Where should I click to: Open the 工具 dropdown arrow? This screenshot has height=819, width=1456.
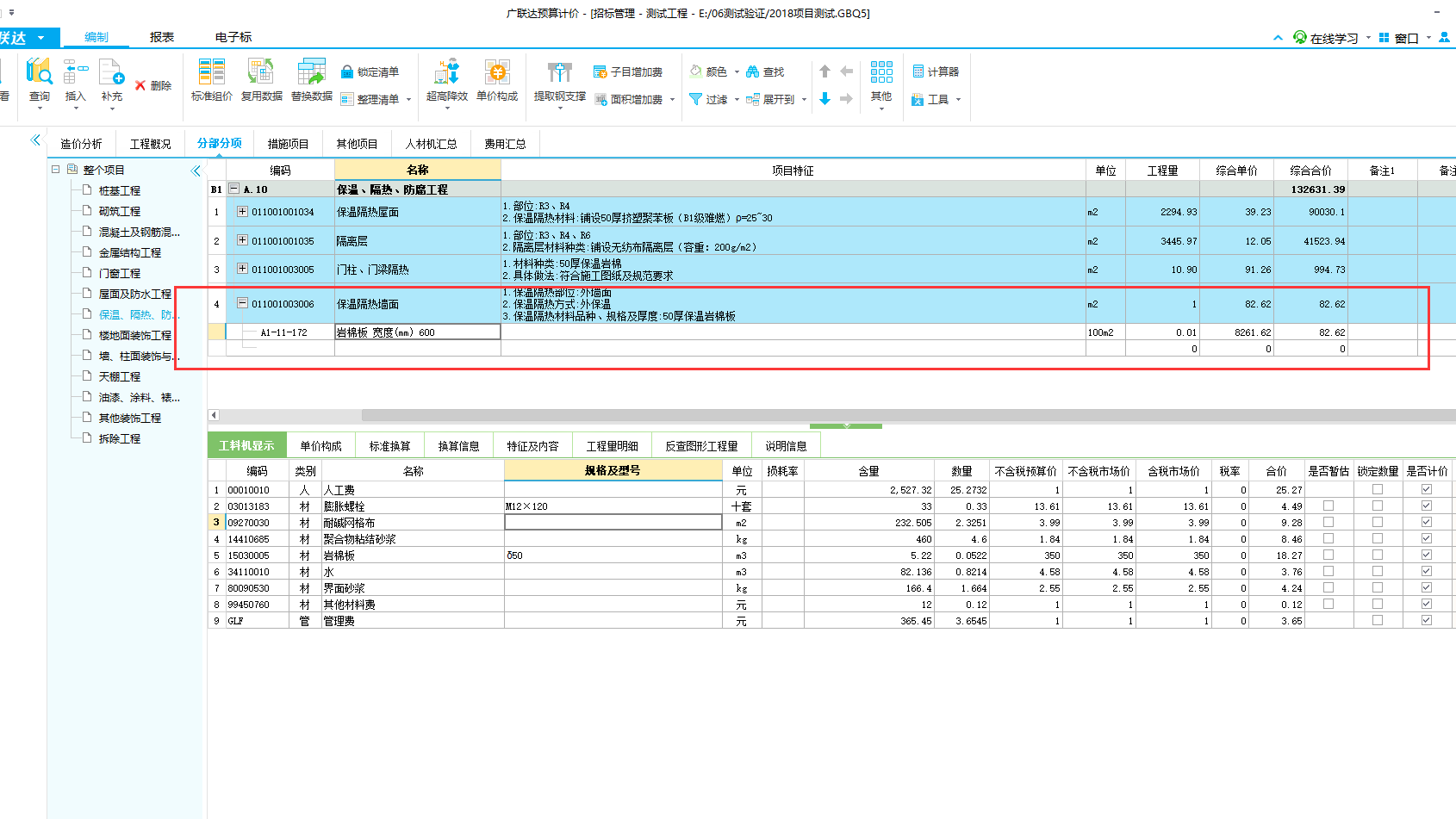958,100
